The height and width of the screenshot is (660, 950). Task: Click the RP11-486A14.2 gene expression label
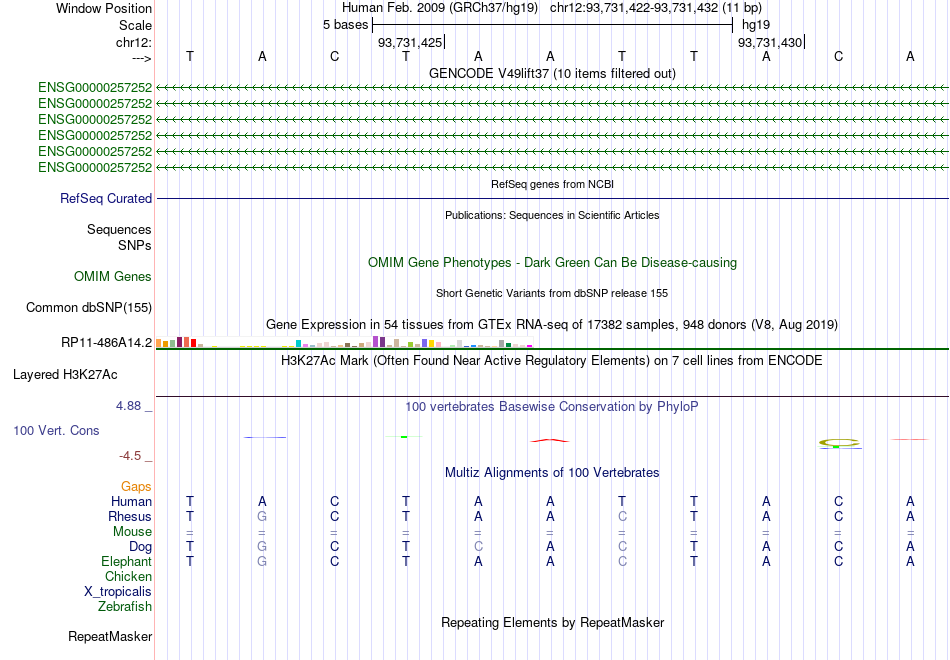point(107,342)
